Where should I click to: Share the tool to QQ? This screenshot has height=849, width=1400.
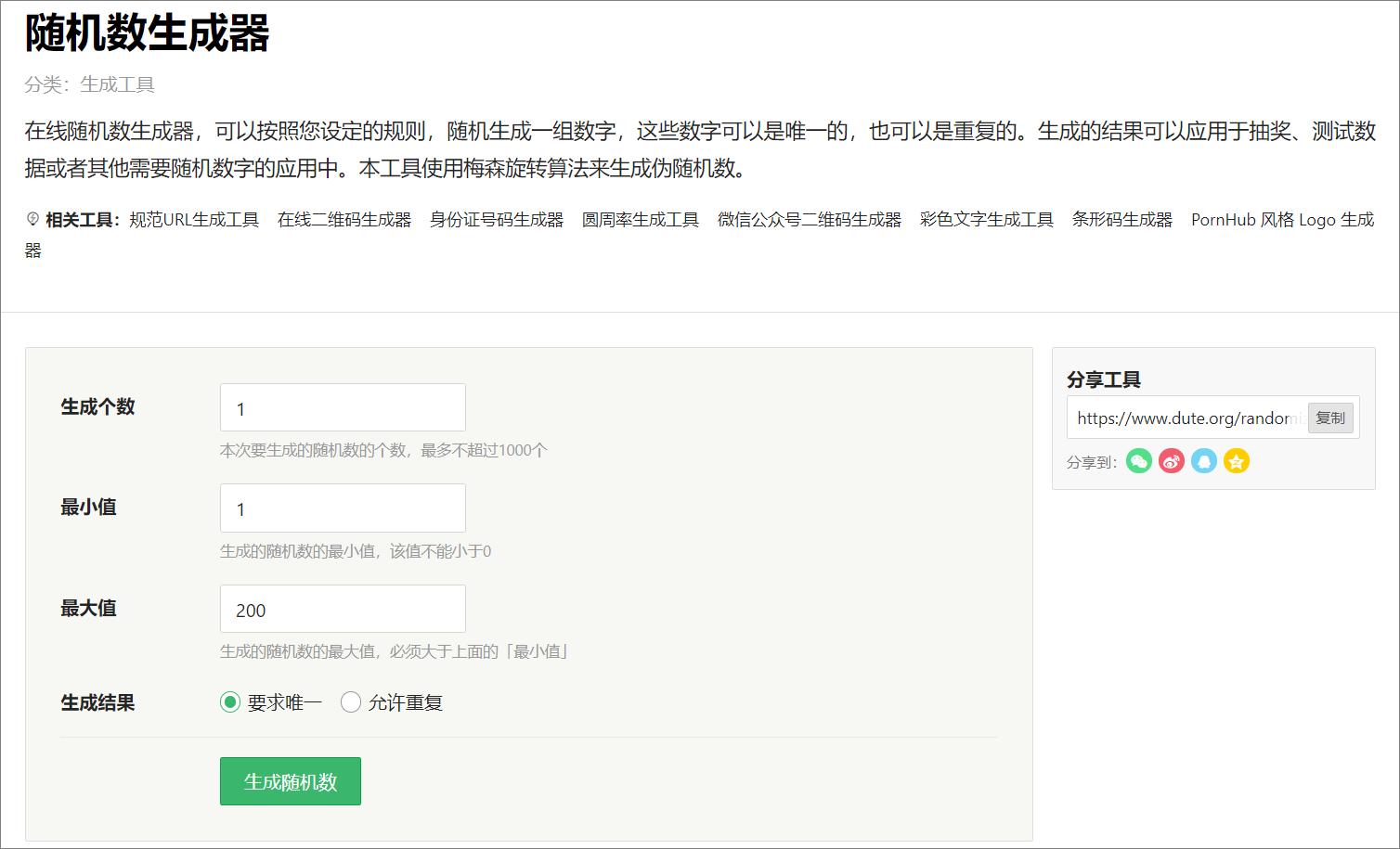[1203, 461]
